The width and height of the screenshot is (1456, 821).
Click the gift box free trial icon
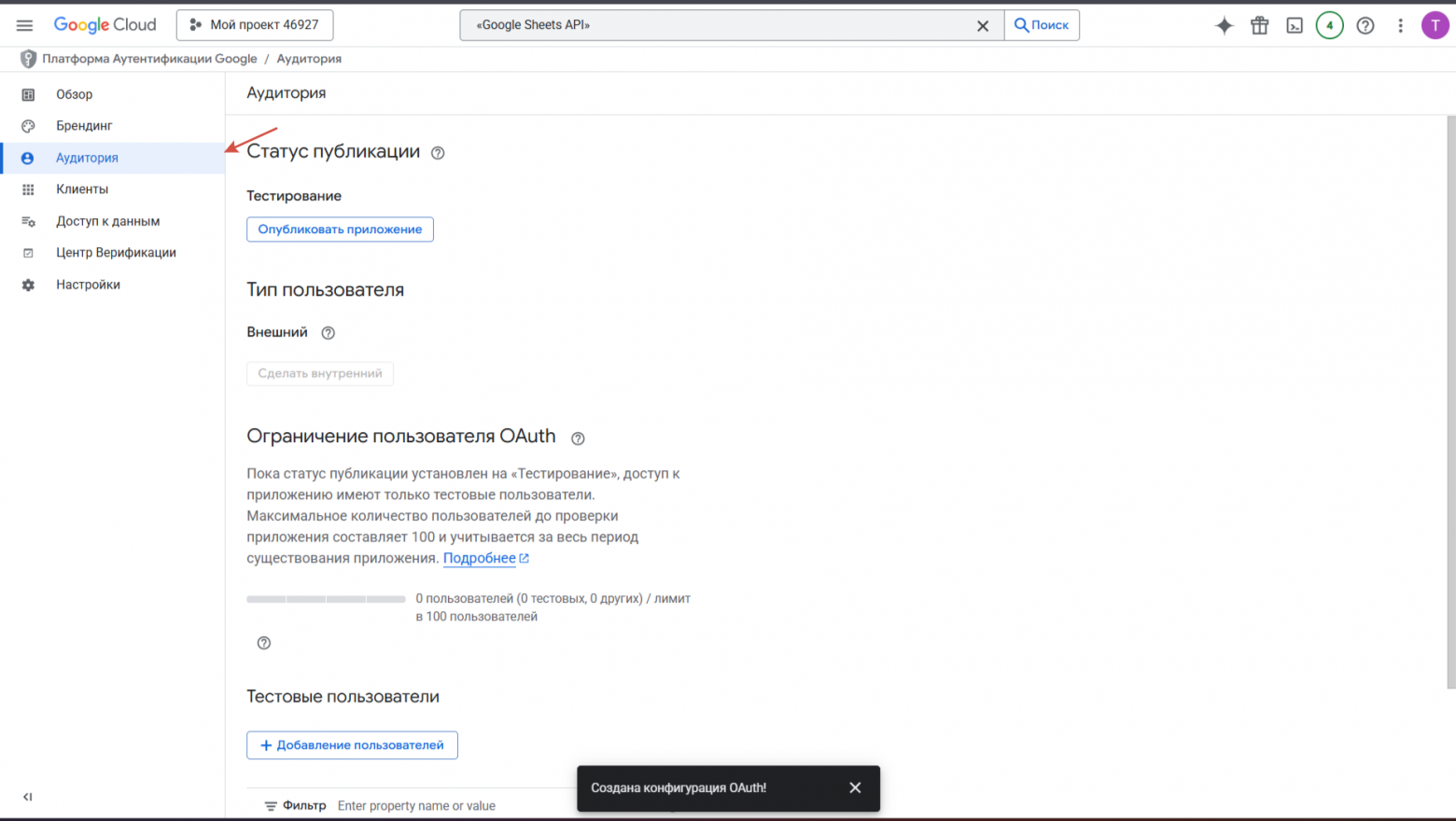pos(1259,25)
